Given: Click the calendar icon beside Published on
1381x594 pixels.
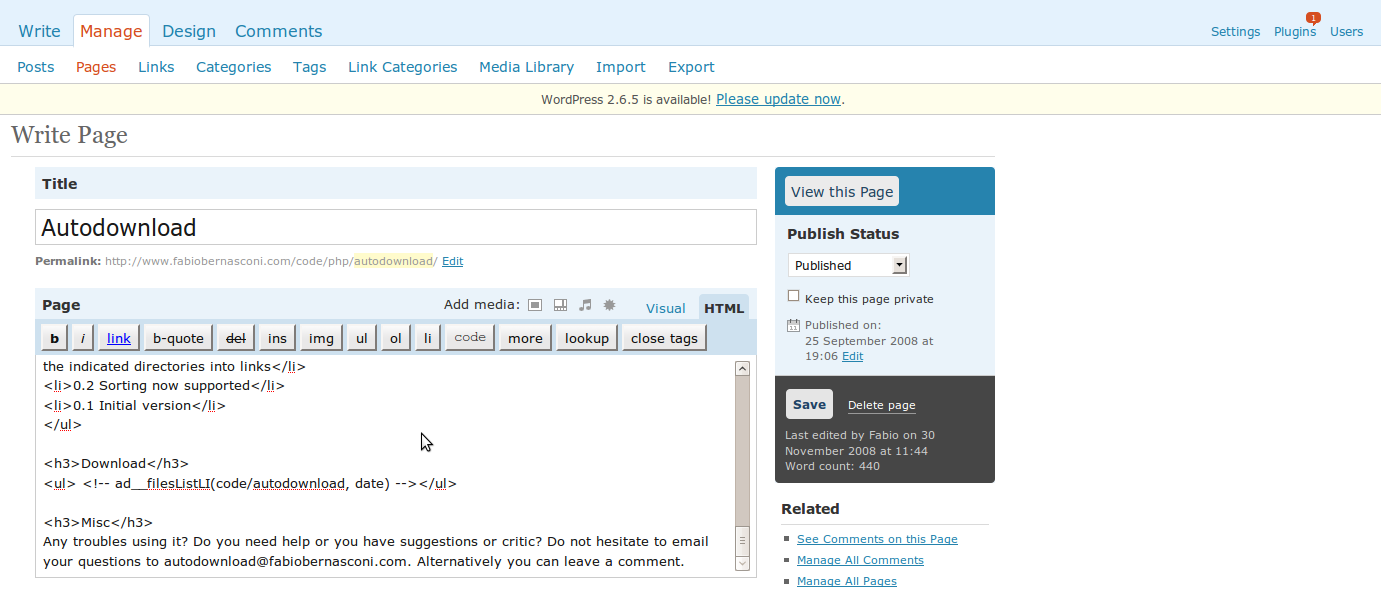Looking at the screenshot, I should pyautogui.click(x=793, y=325).
